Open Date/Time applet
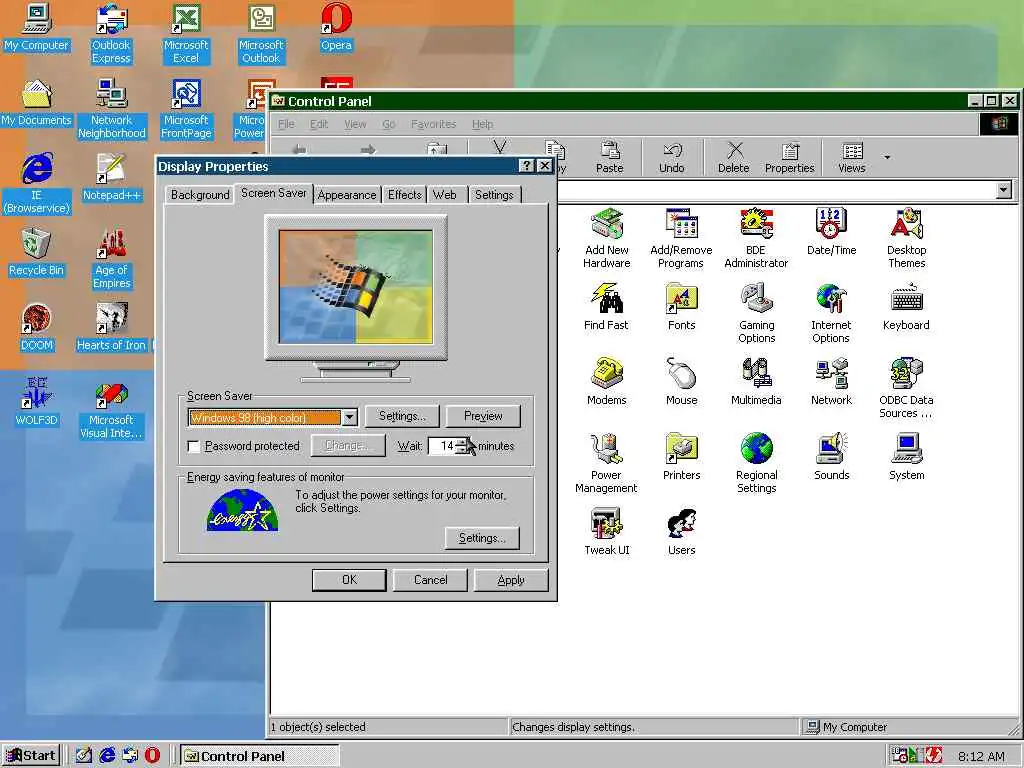The width and height of the screenshot is (1024, 768). pos(831,232)
